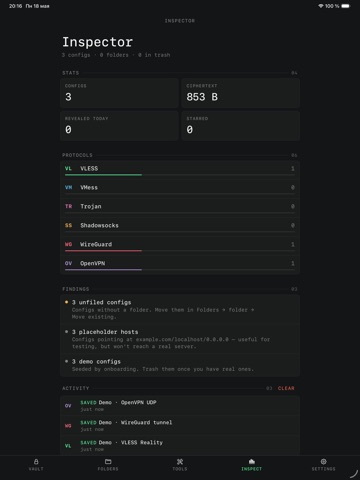
Task: Select the OpenVPN protocol row
Action: (180, 264)
